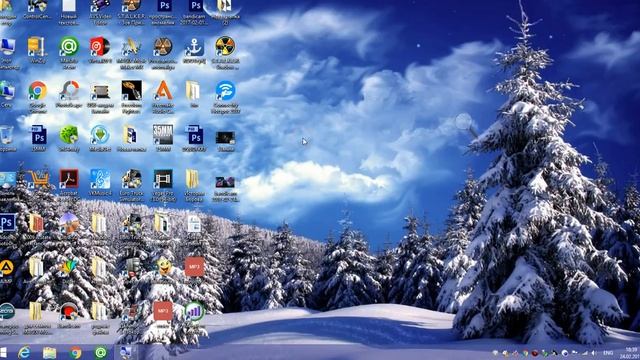The image size is (640, 360).
Task: Switch to the running app on the taskbar
Action: pos(125,352)
